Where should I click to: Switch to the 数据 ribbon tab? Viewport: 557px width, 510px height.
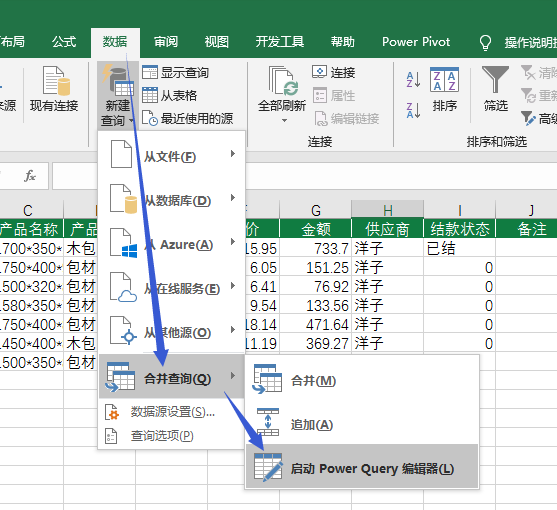coord(115,42)
